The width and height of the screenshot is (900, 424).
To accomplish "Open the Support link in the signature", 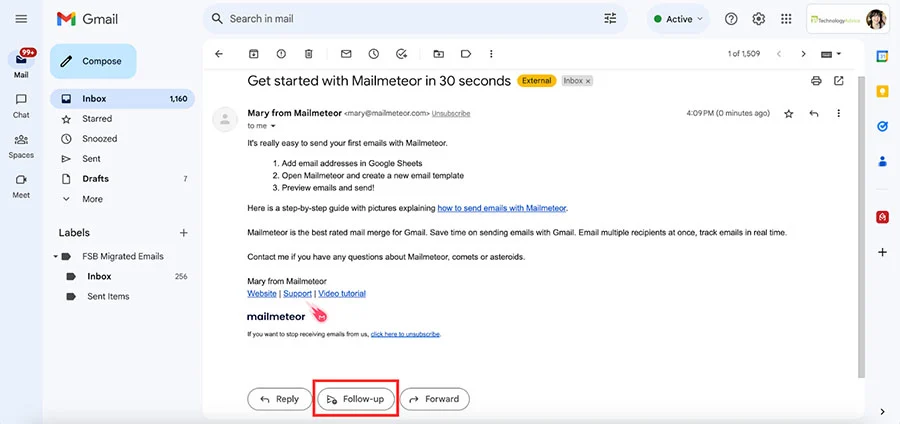I will [x=297, y=294].
